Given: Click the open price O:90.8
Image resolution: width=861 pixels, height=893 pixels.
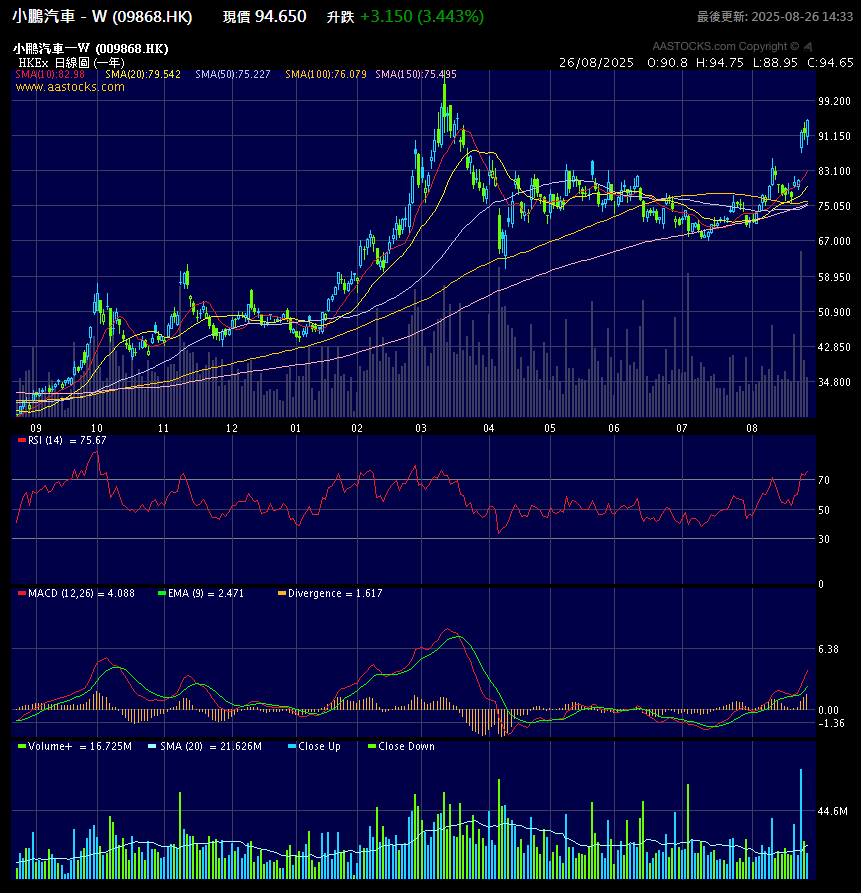Looking at the screenshot, I should tap(667, 63).
